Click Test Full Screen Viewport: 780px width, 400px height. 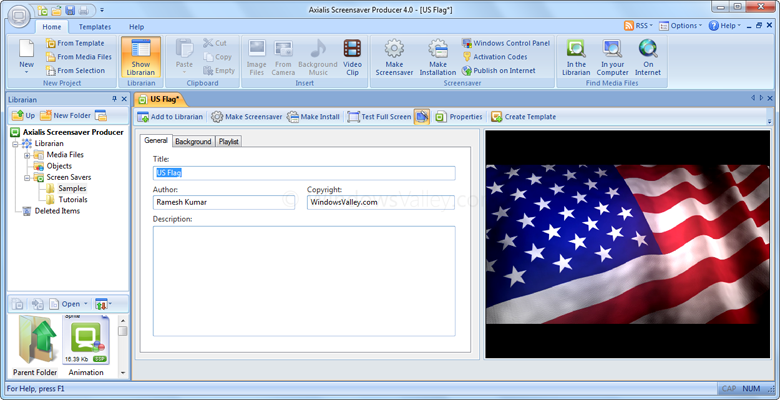(x=380, y=117)
